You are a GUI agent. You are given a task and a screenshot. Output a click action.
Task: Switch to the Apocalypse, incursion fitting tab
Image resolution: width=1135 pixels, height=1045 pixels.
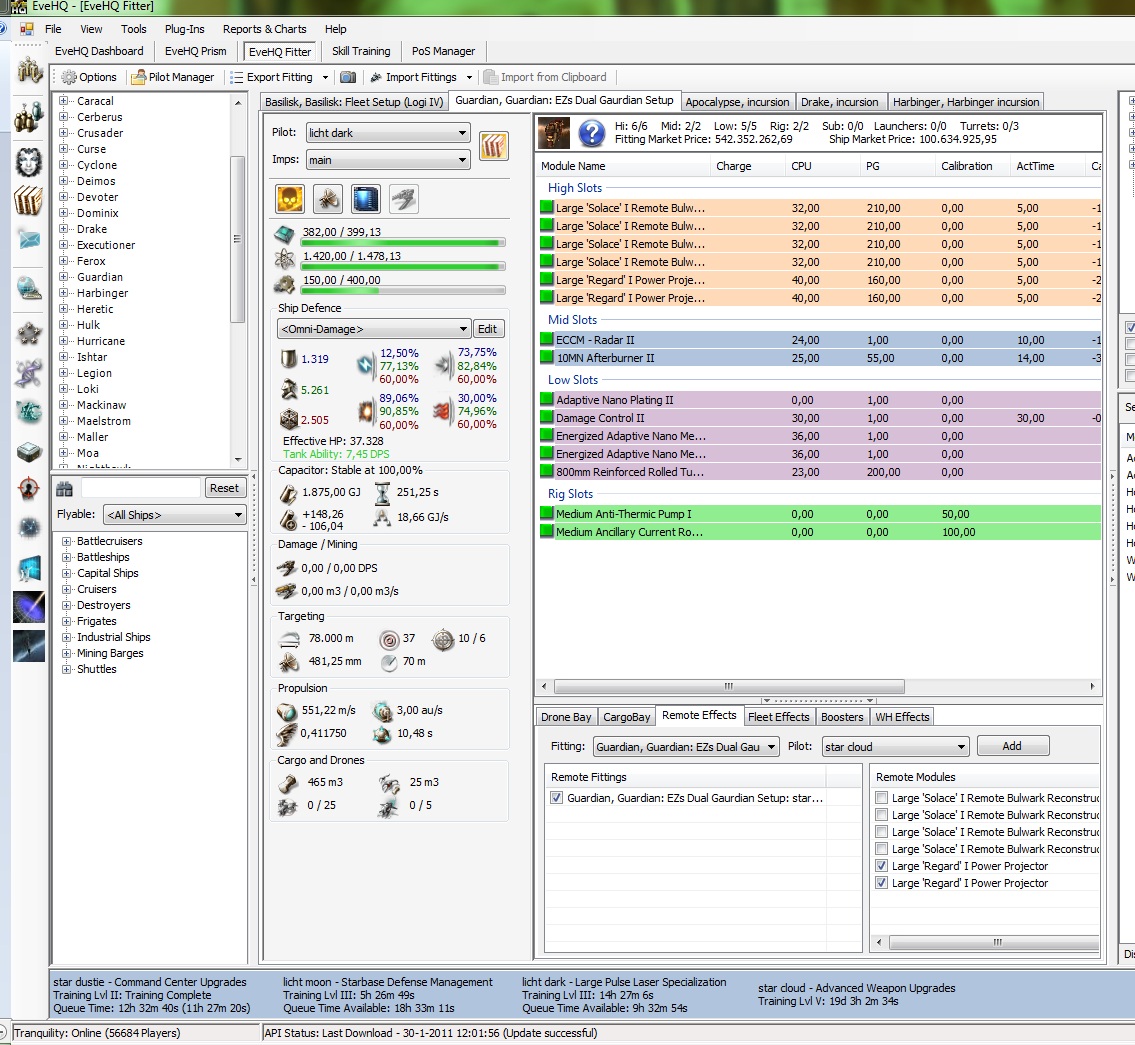[x=737, y=101]
